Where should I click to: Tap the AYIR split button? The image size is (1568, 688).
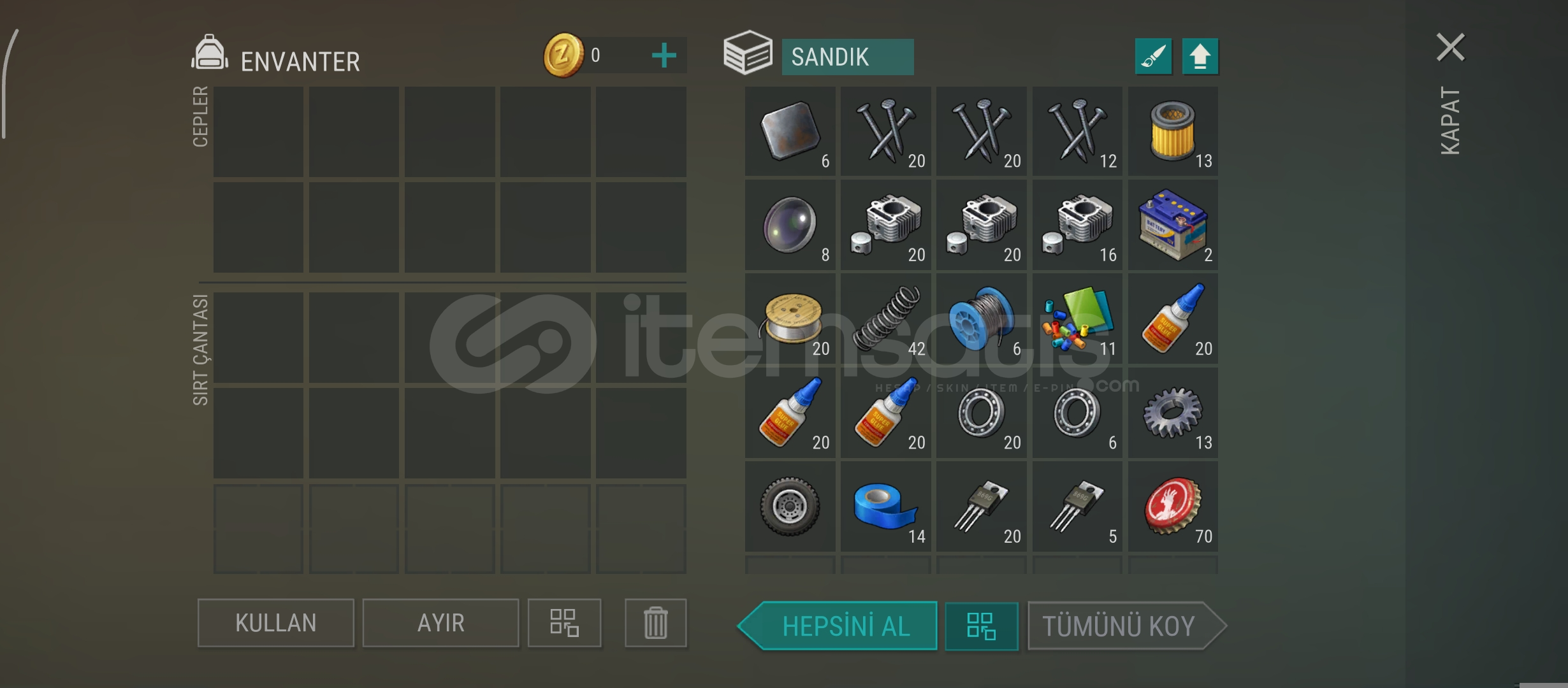pos(440,623)
